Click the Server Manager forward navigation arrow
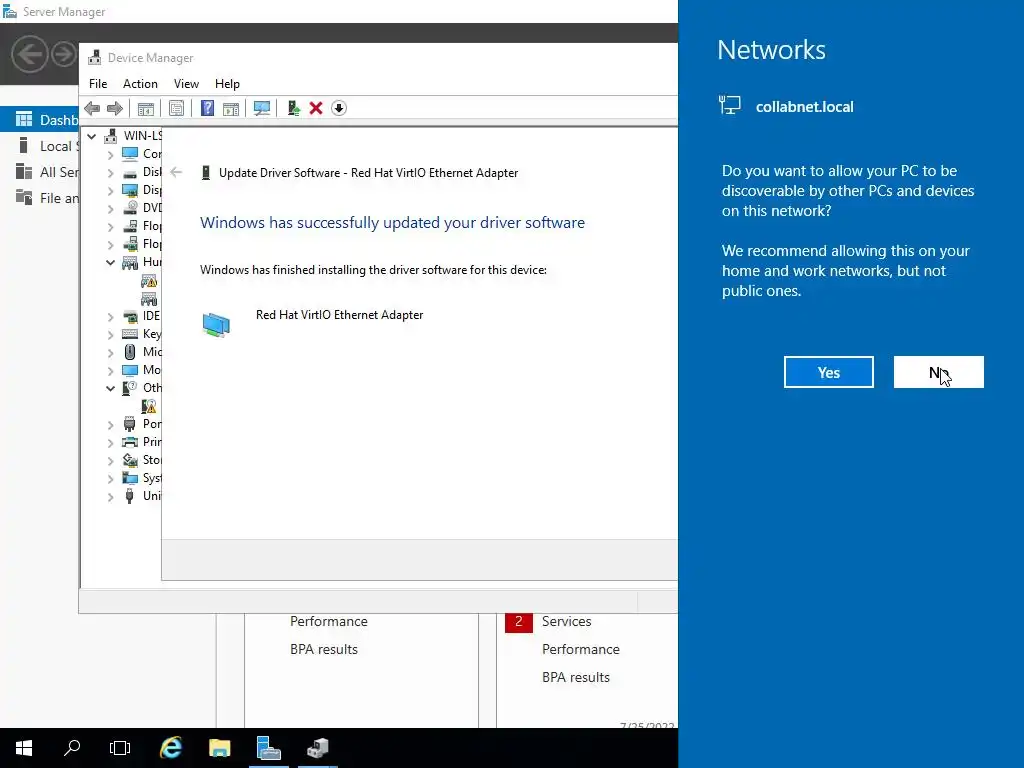 [64, 54]
